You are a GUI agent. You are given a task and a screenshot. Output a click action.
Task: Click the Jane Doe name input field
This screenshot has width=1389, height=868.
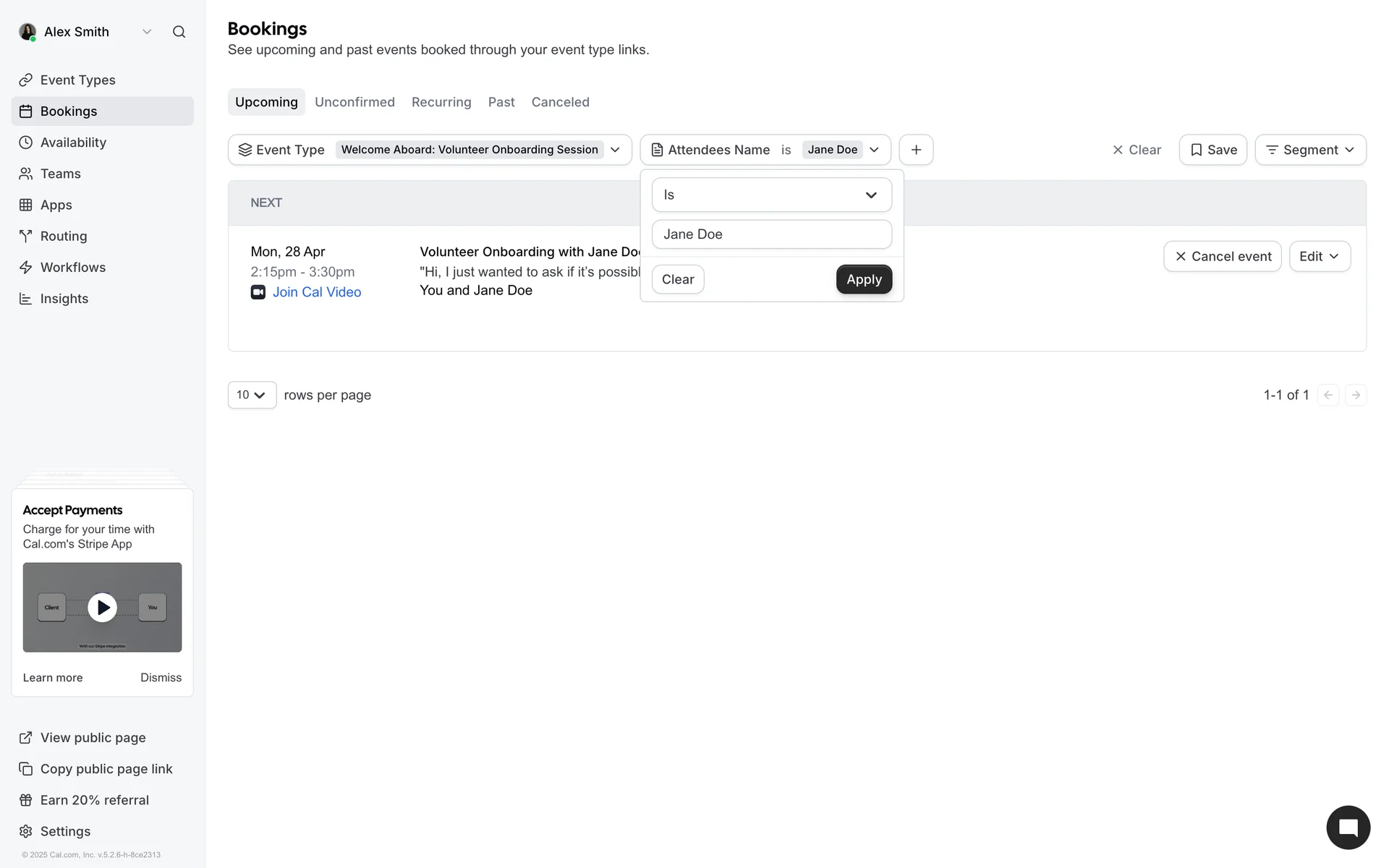tap(771, 234)
